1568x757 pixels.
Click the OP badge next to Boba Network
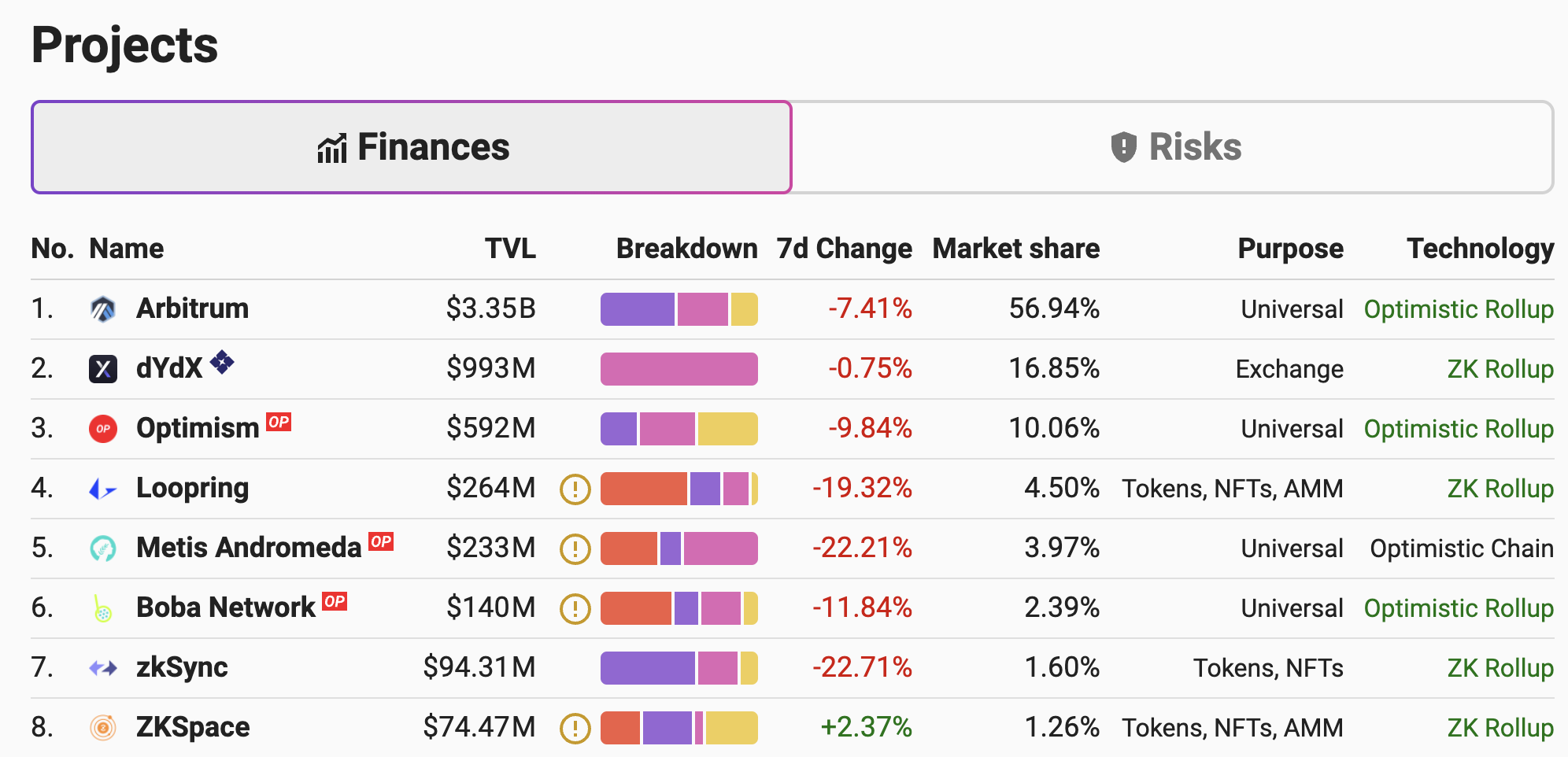(335, 601)
